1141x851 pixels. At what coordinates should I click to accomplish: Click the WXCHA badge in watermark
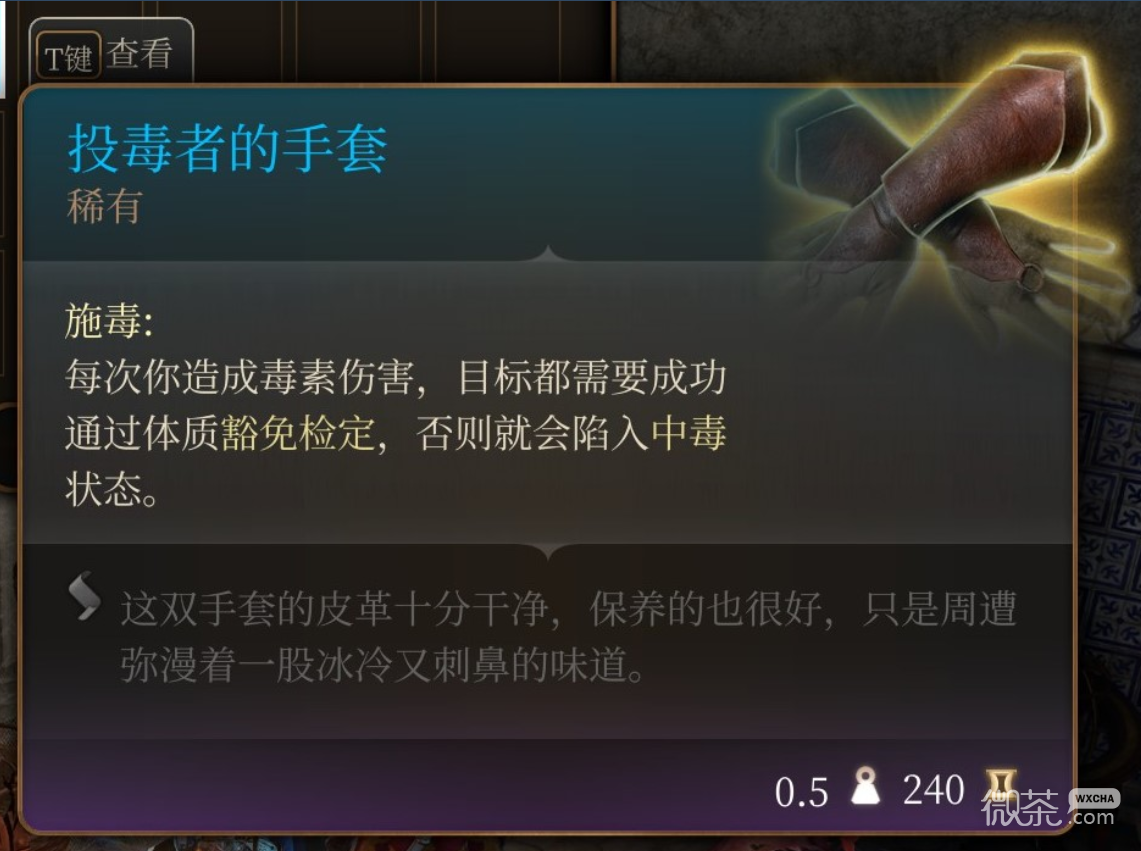tap(1094, 798)
